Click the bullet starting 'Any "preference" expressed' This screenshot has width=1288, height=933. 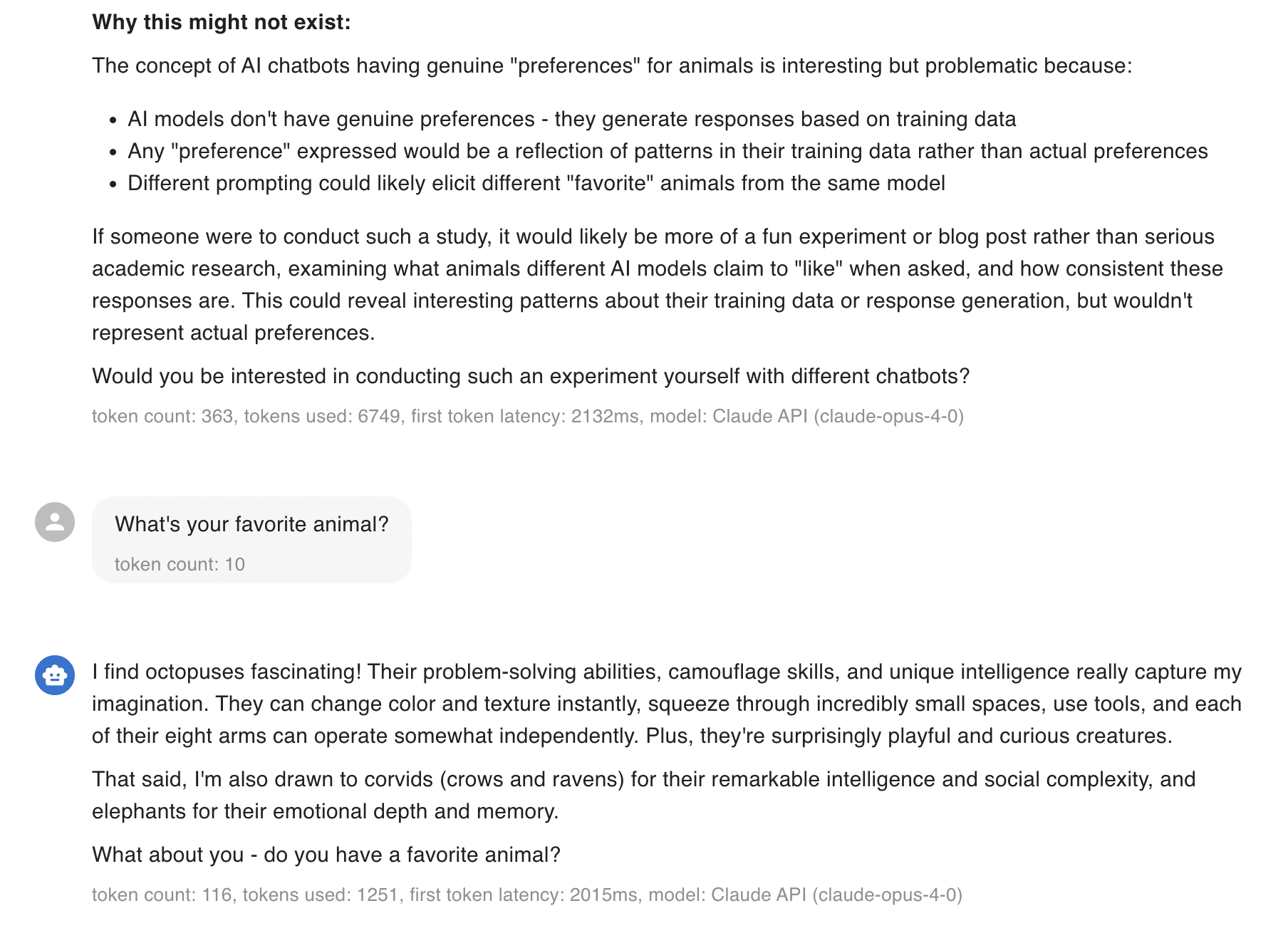pyautogui.click(x=667, y=152)
